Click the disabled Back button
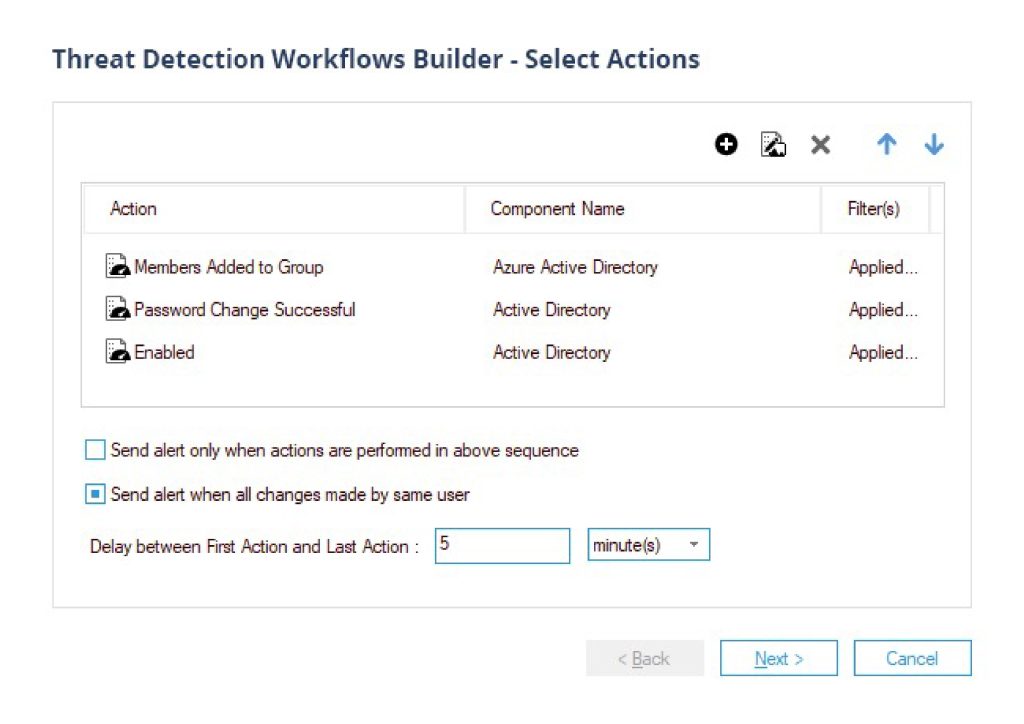Image resolution: width=1024 pixels, height=724 pixels. click(645, 658)
